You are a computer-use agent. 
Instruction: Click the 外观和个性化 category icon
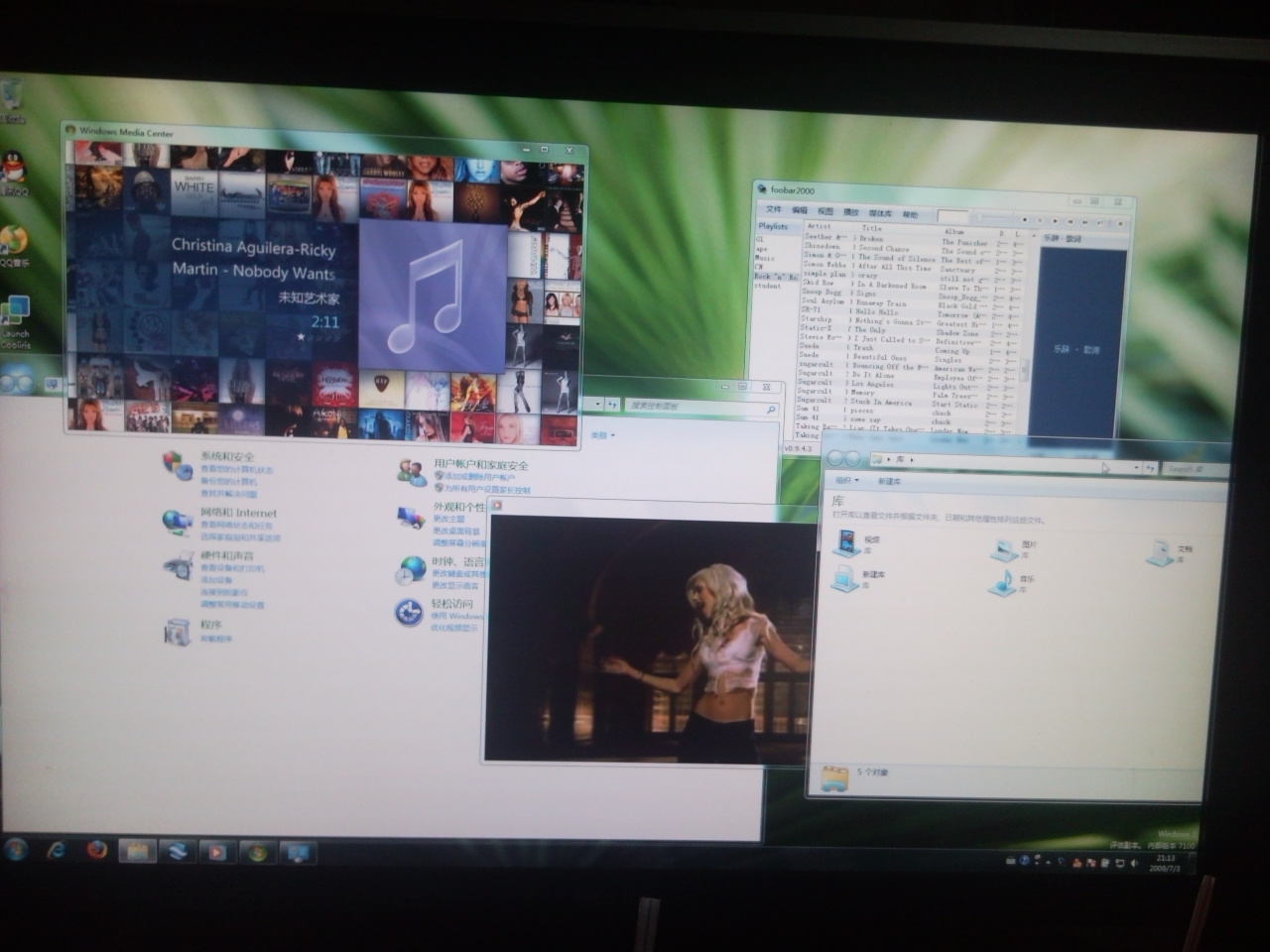coord(412,517)
